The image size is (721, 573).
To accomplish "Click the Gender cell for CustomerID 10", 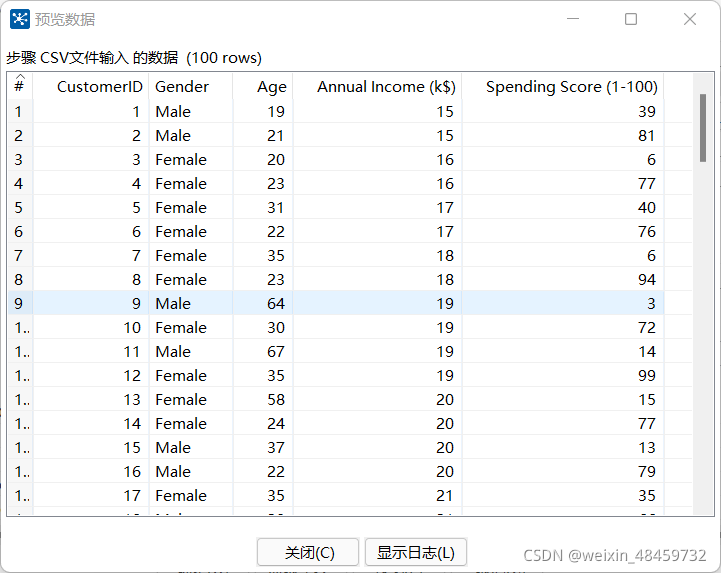I will [191, 327].
